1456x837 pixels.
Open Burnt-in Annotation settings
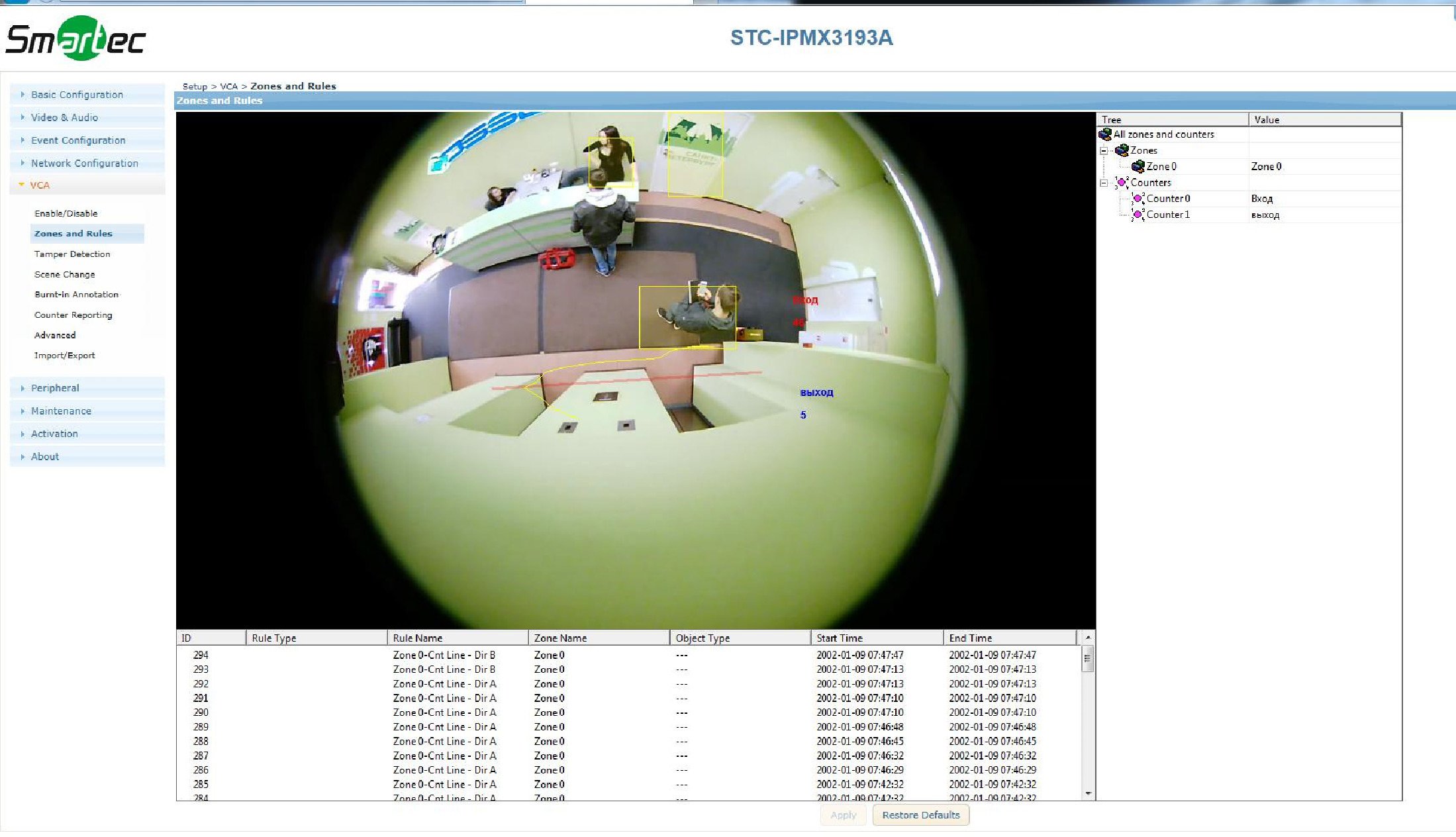click(x=76, y=295)
